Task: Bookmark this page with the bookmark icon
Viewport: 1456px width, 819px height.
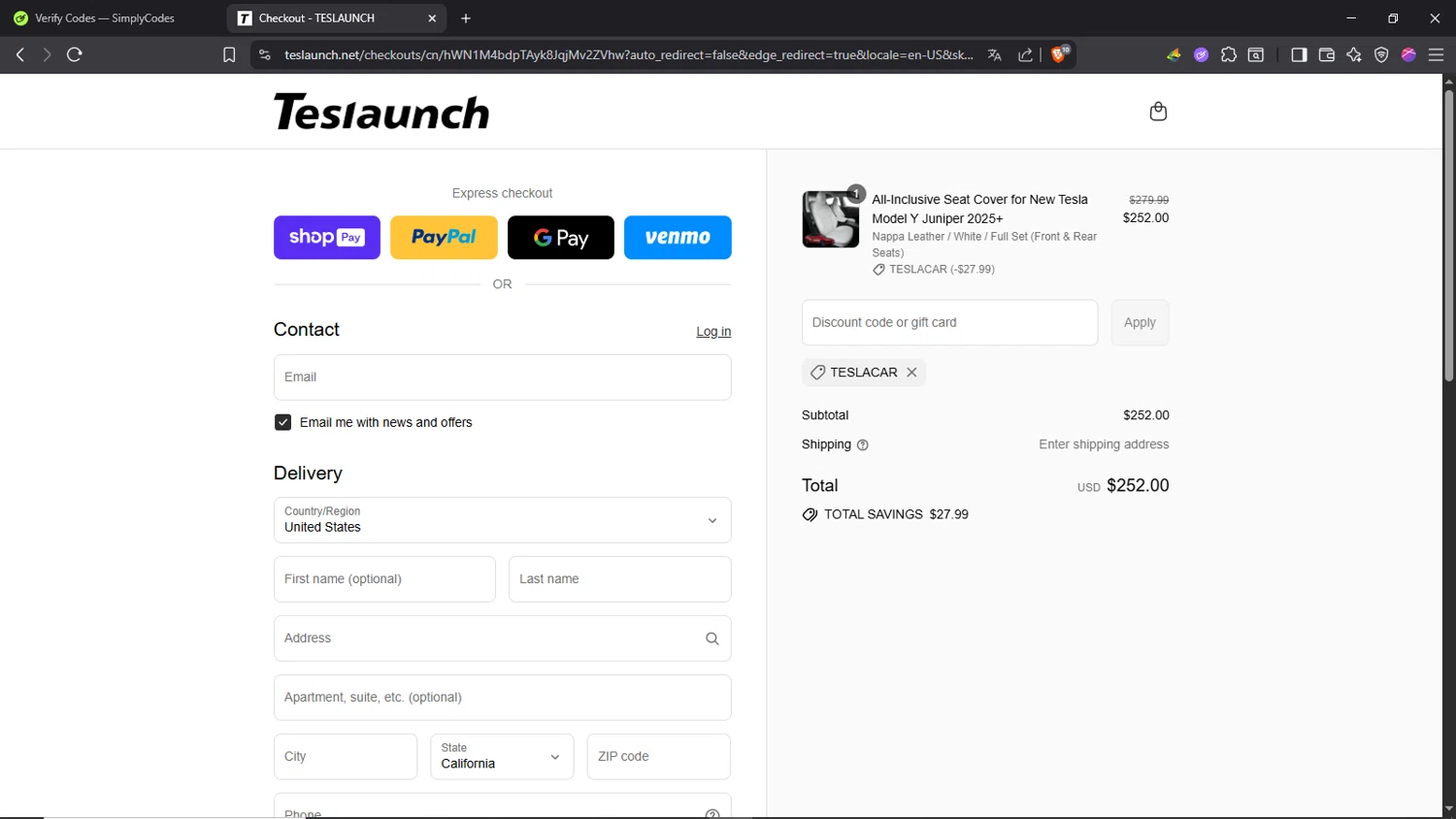Action: click(x=229, y=55)
